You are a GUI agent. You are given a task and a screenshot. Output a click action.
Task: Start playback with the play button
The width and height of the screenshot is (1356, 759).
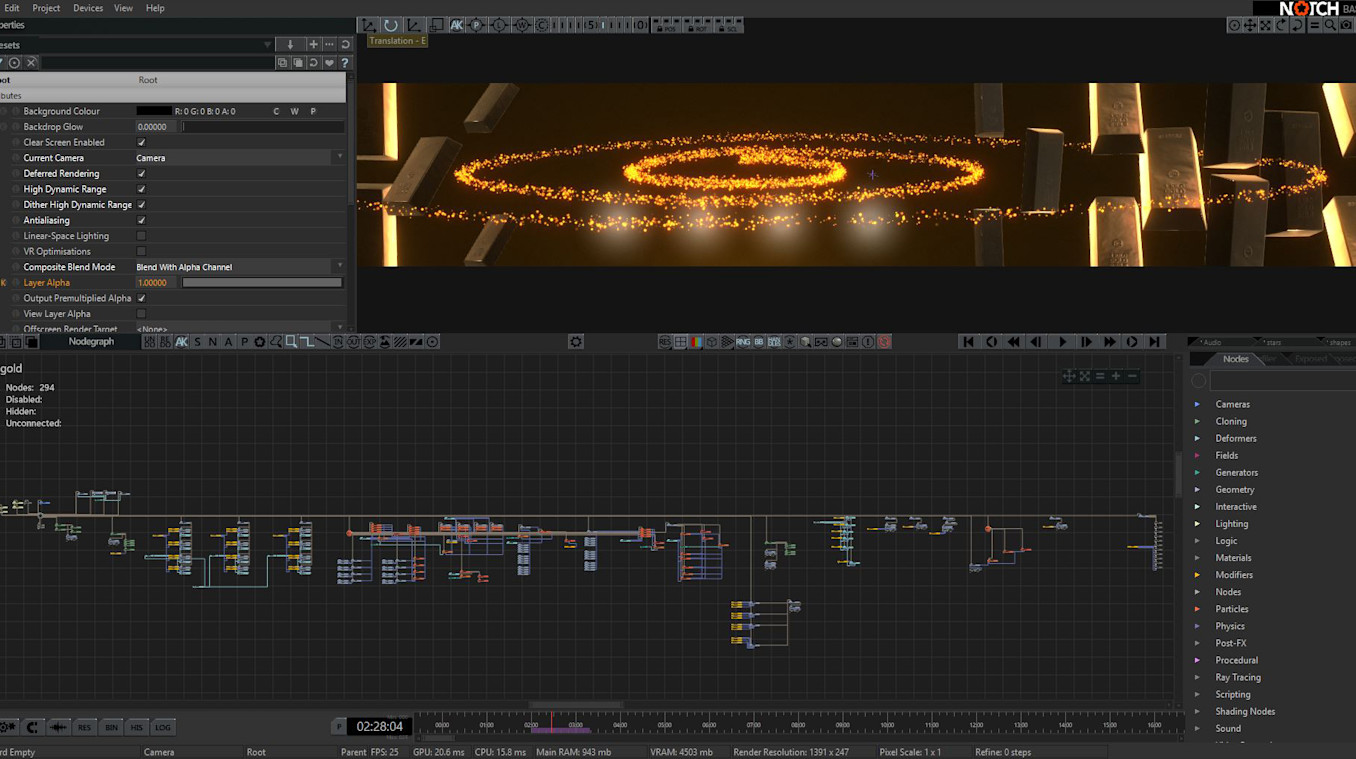click(x=1063, y=342)
